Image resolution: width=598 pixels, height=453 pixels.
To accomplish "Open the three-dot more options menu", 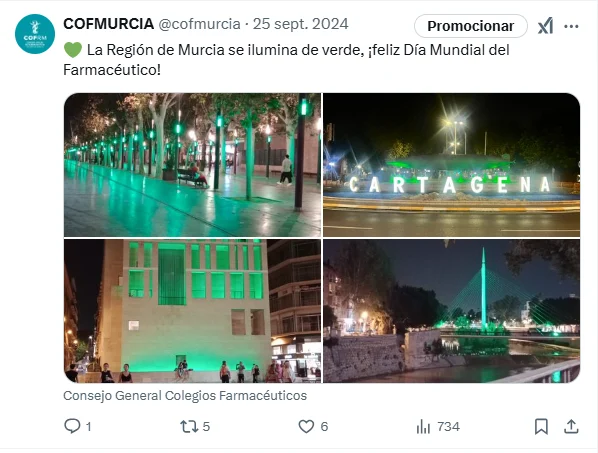I will click(571, 26).
